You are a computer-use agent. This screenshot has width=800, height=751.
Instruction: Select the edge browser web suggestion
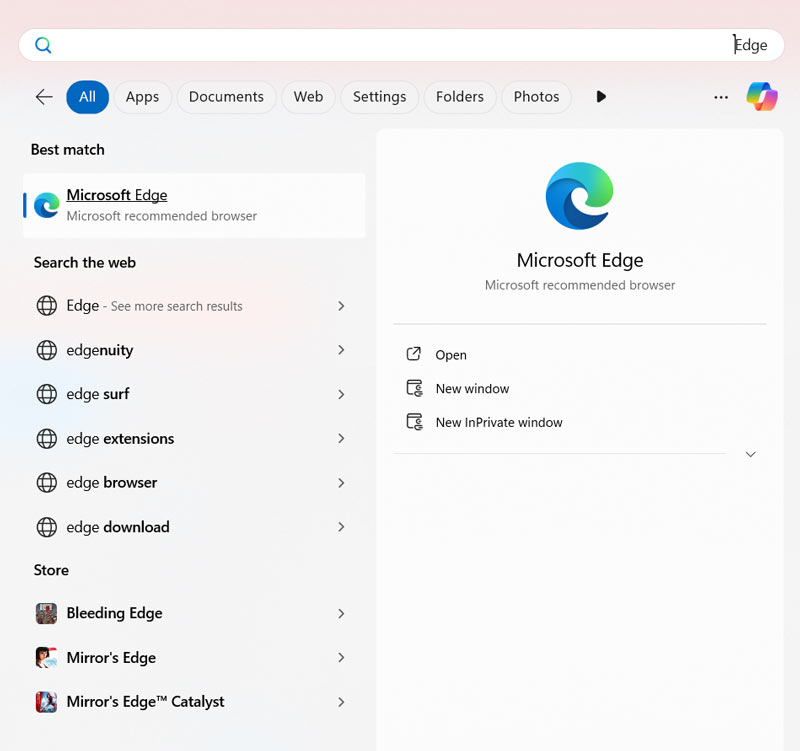pos(194,483)
